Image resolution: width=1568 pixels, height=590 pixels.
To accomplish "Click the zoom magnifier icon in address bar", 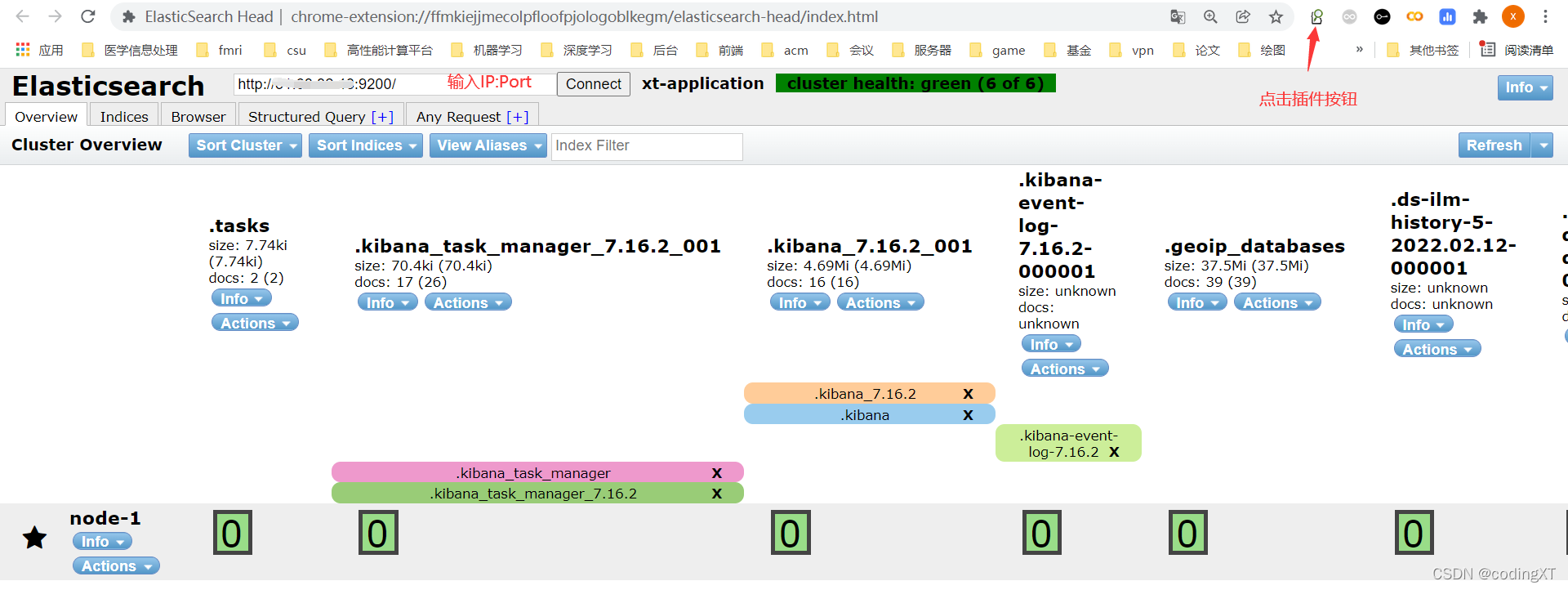I will 1210,16.
